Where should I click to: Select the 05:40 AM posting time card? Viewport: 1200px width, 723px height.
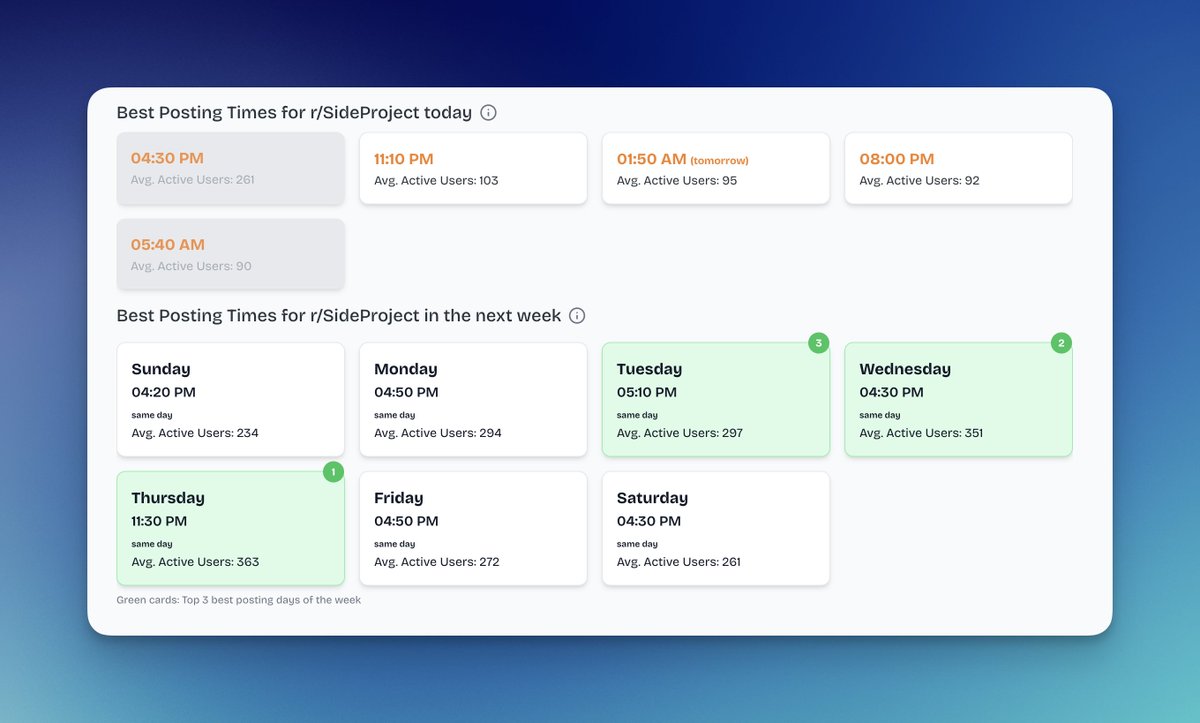(x=231, y=254)
